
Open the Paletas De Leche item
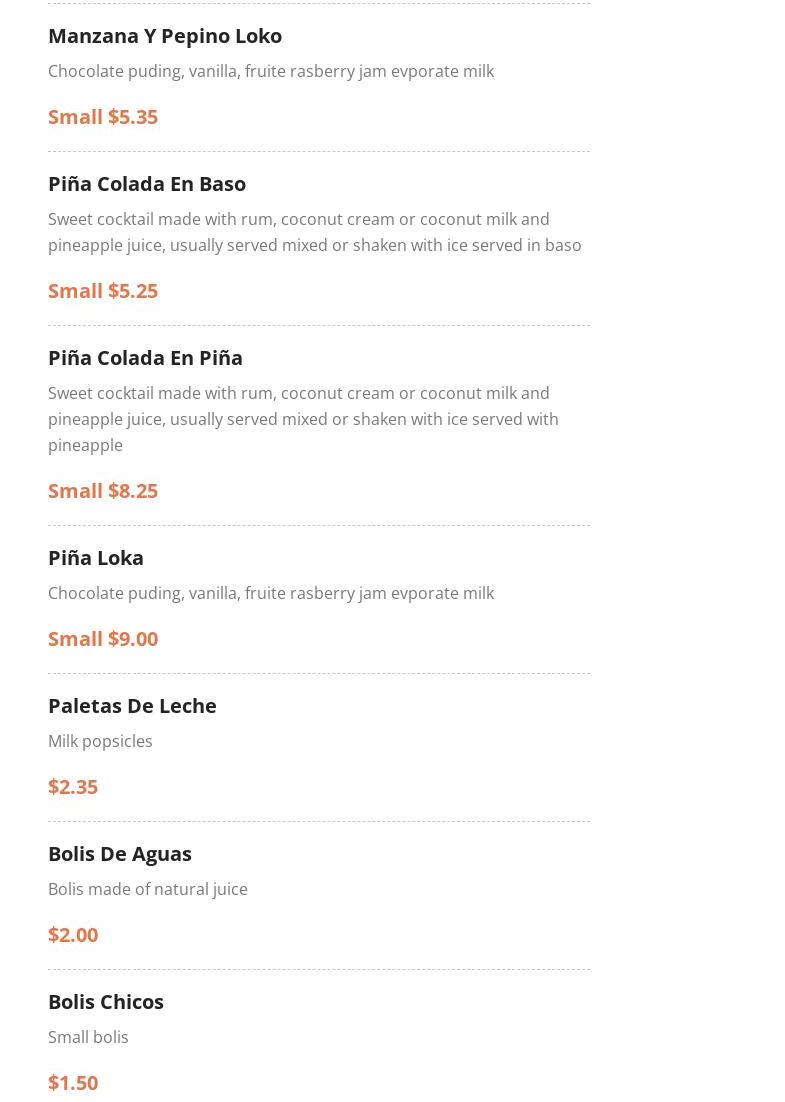point(132,706)
